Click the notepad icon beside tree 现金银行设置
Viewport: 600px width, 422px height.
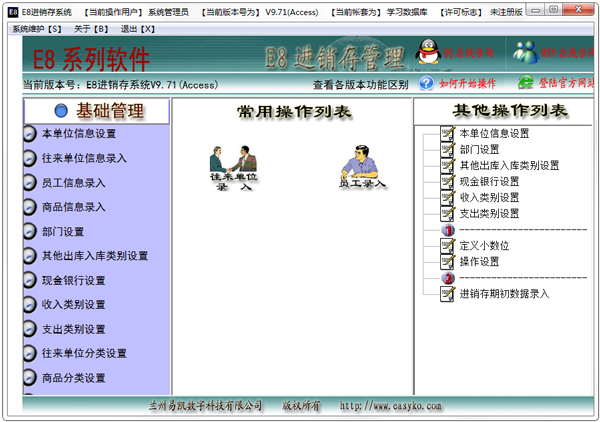coord(448,182)
